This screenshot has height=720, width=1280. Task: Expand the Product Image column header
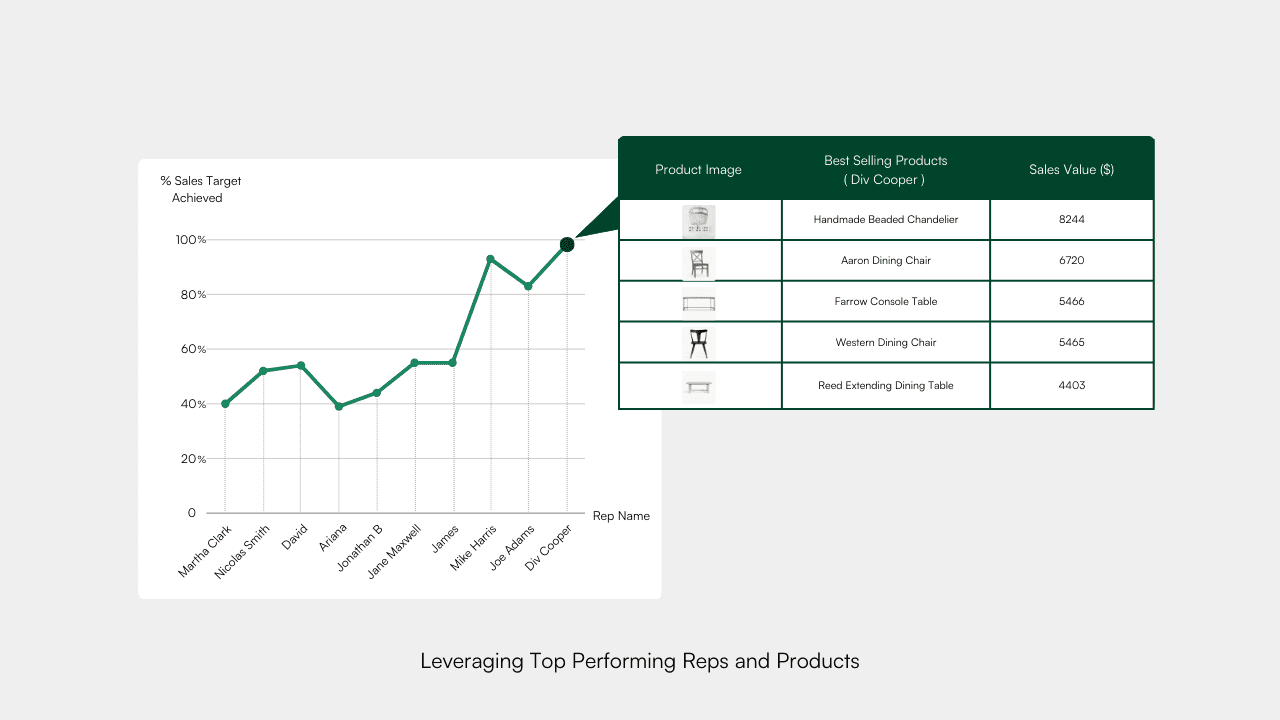coord(698,170)
